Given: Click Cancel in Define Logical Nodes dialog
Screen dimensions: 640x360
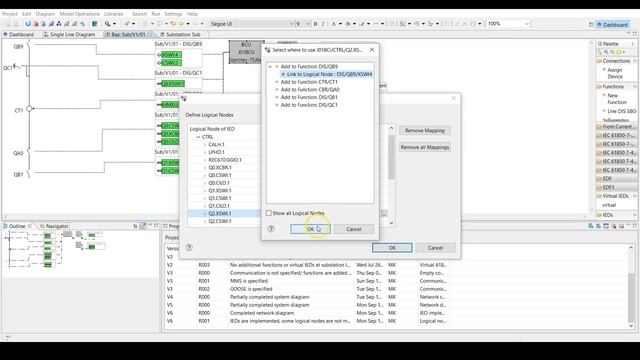Looking at the screenshot, I should tap(435, 248).
